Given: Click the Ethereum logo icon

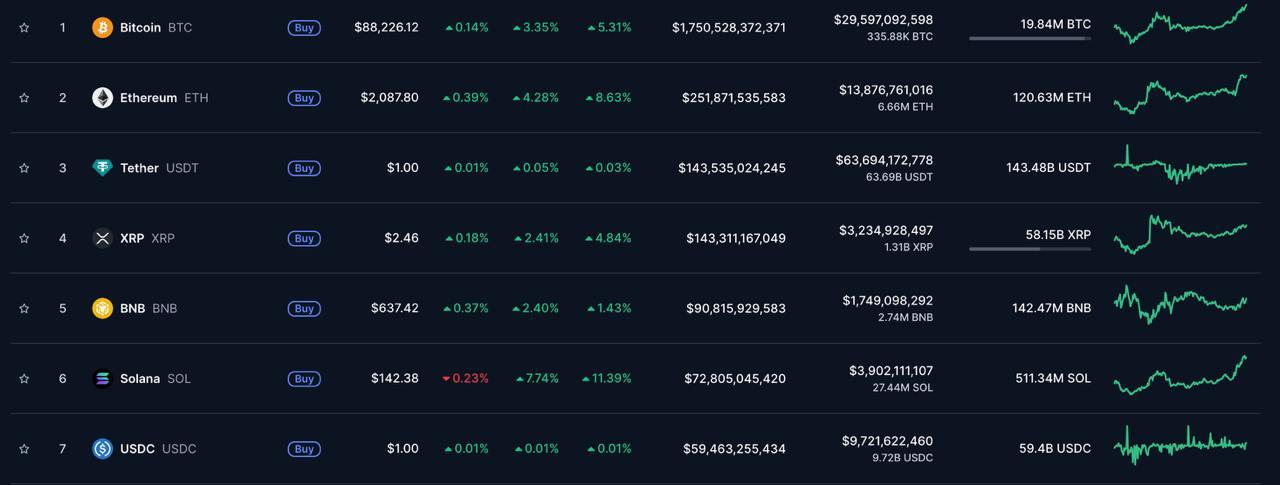Looking at the screenshot, I should (102, 97).
